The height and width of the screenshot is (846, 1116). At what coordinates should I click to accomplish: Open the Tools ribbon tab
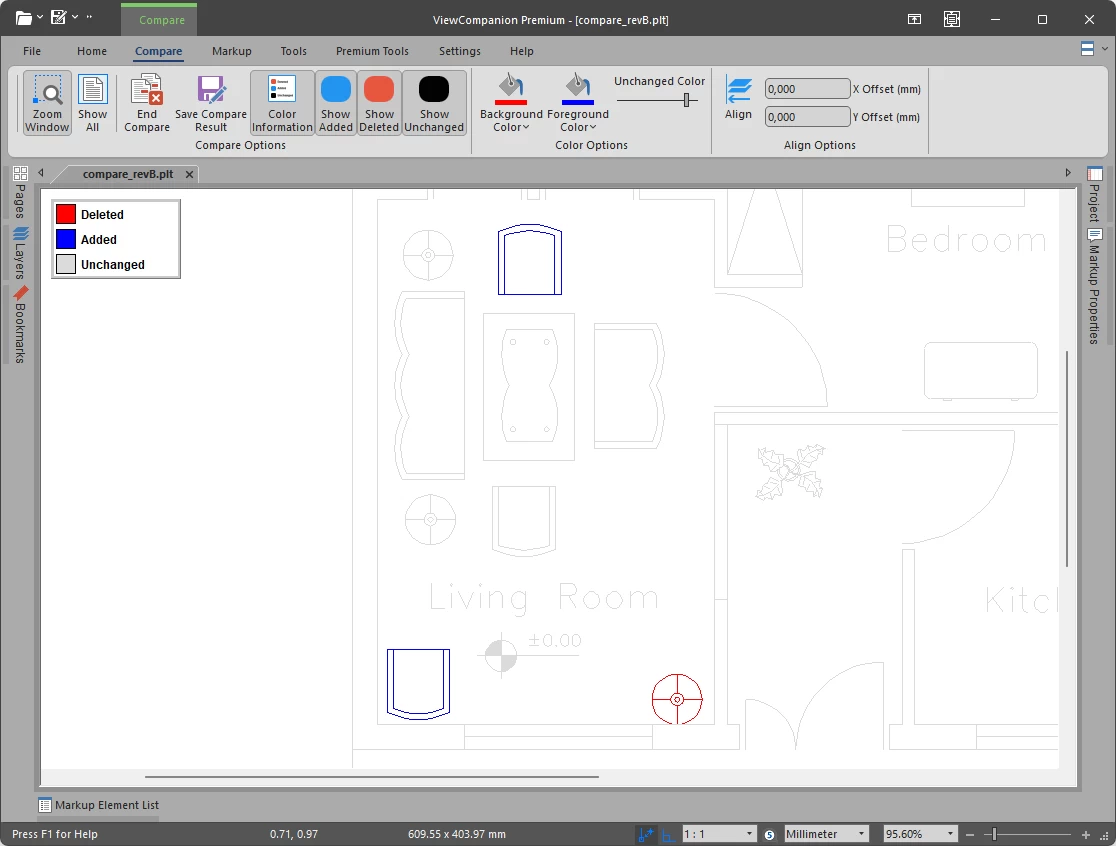pyautogui.click(x=293, y=51)
